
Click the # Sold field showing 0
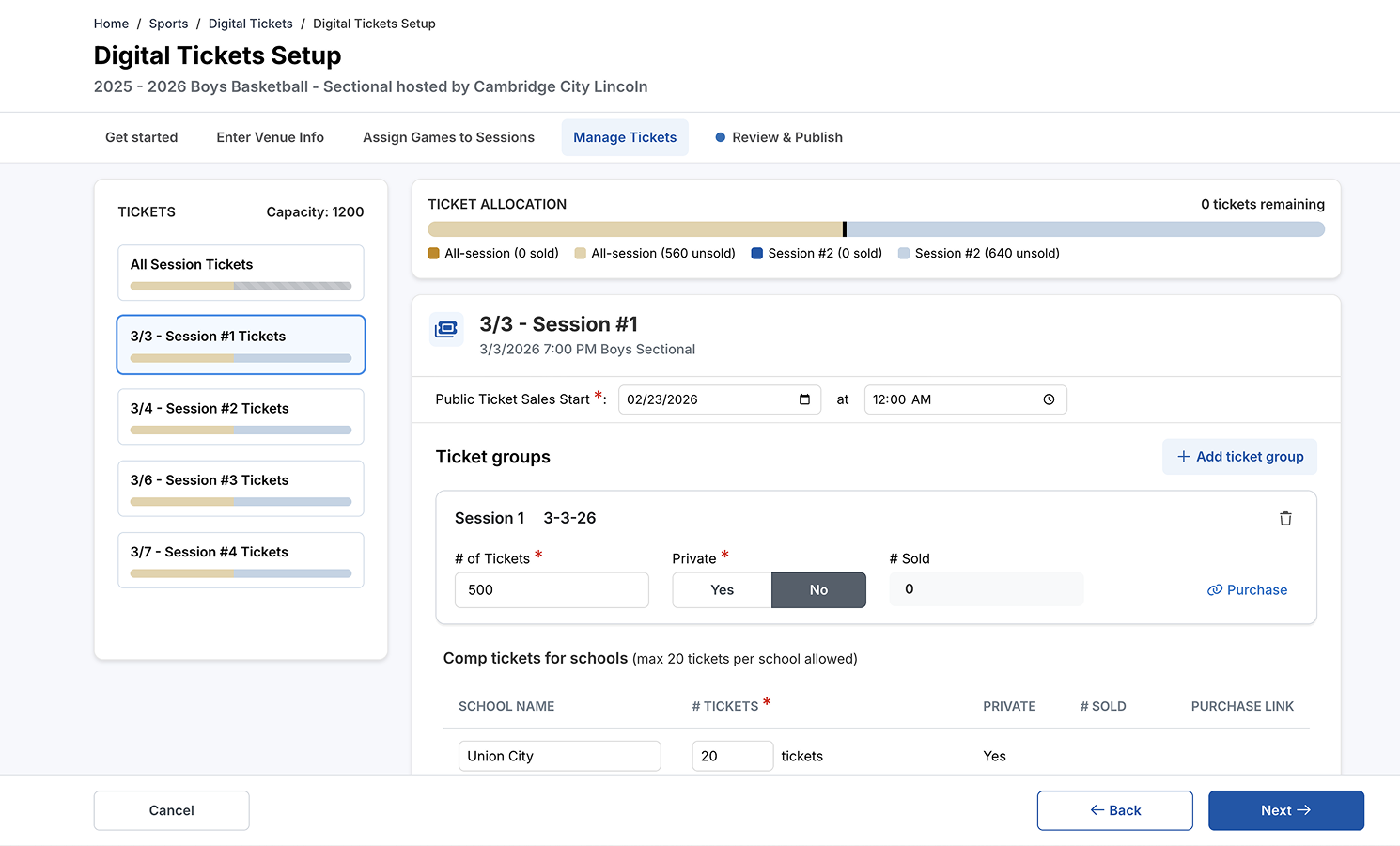click(x=987, y=589)
